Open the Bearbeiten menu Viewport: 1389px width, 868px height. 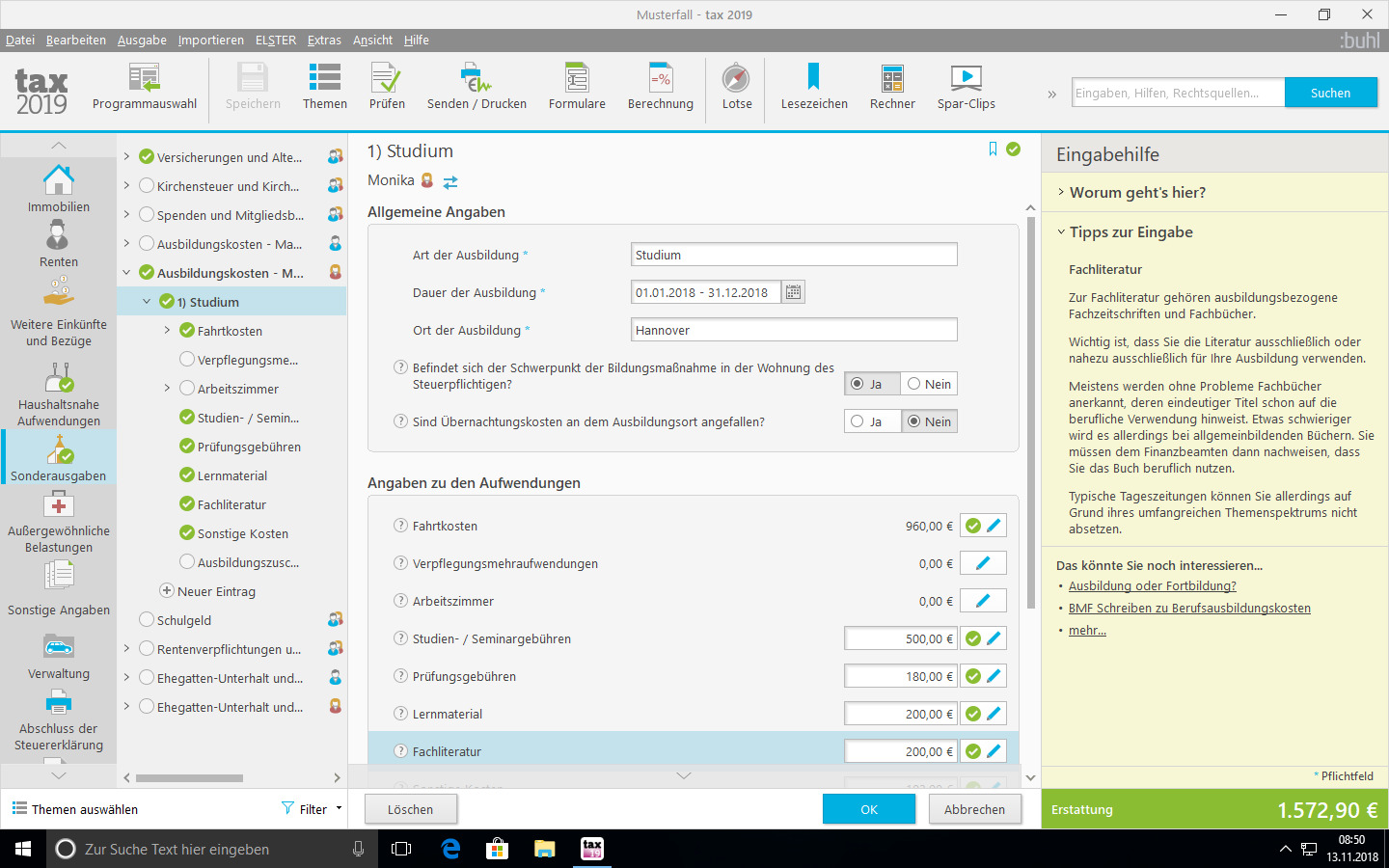76,40
